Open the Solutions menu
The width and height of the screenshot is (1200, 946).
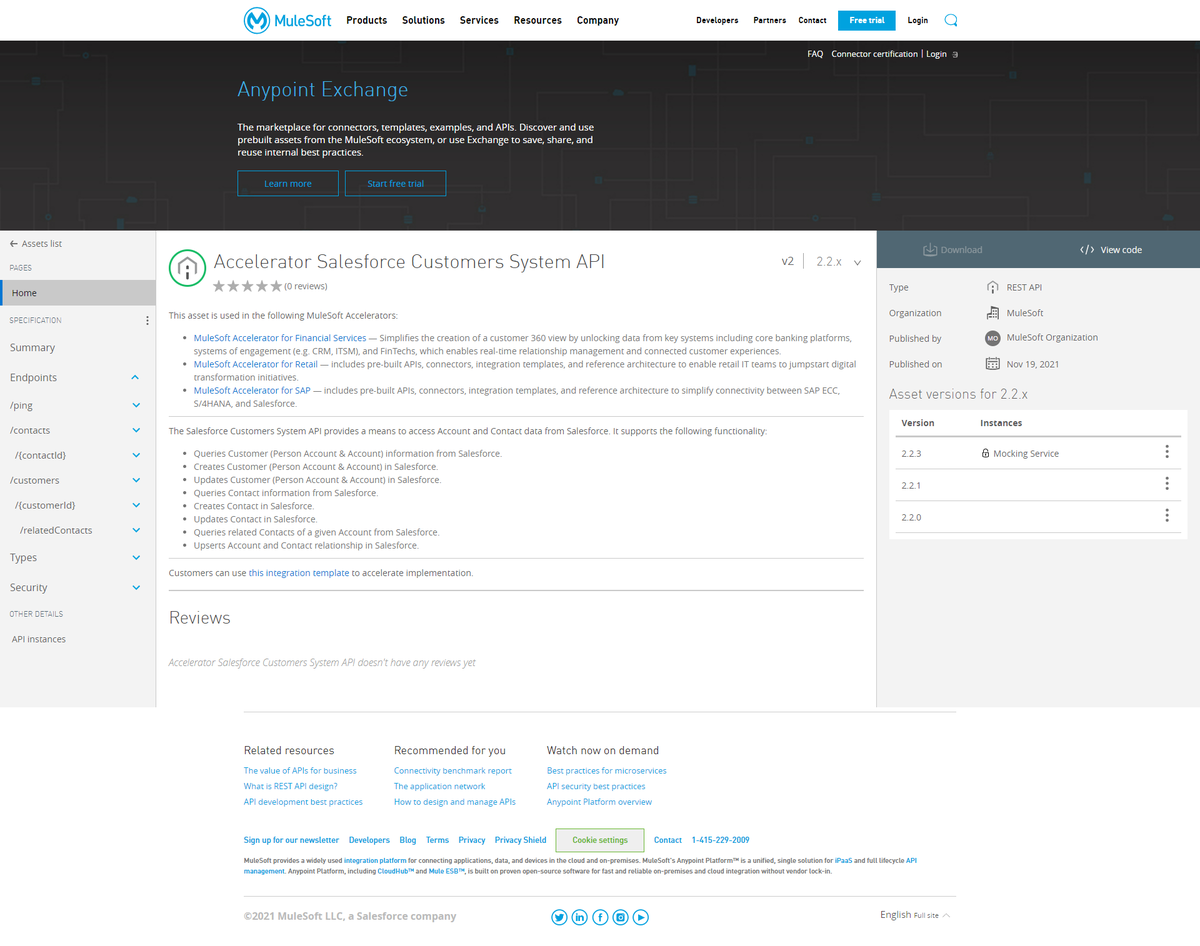(x=423, y=20)
